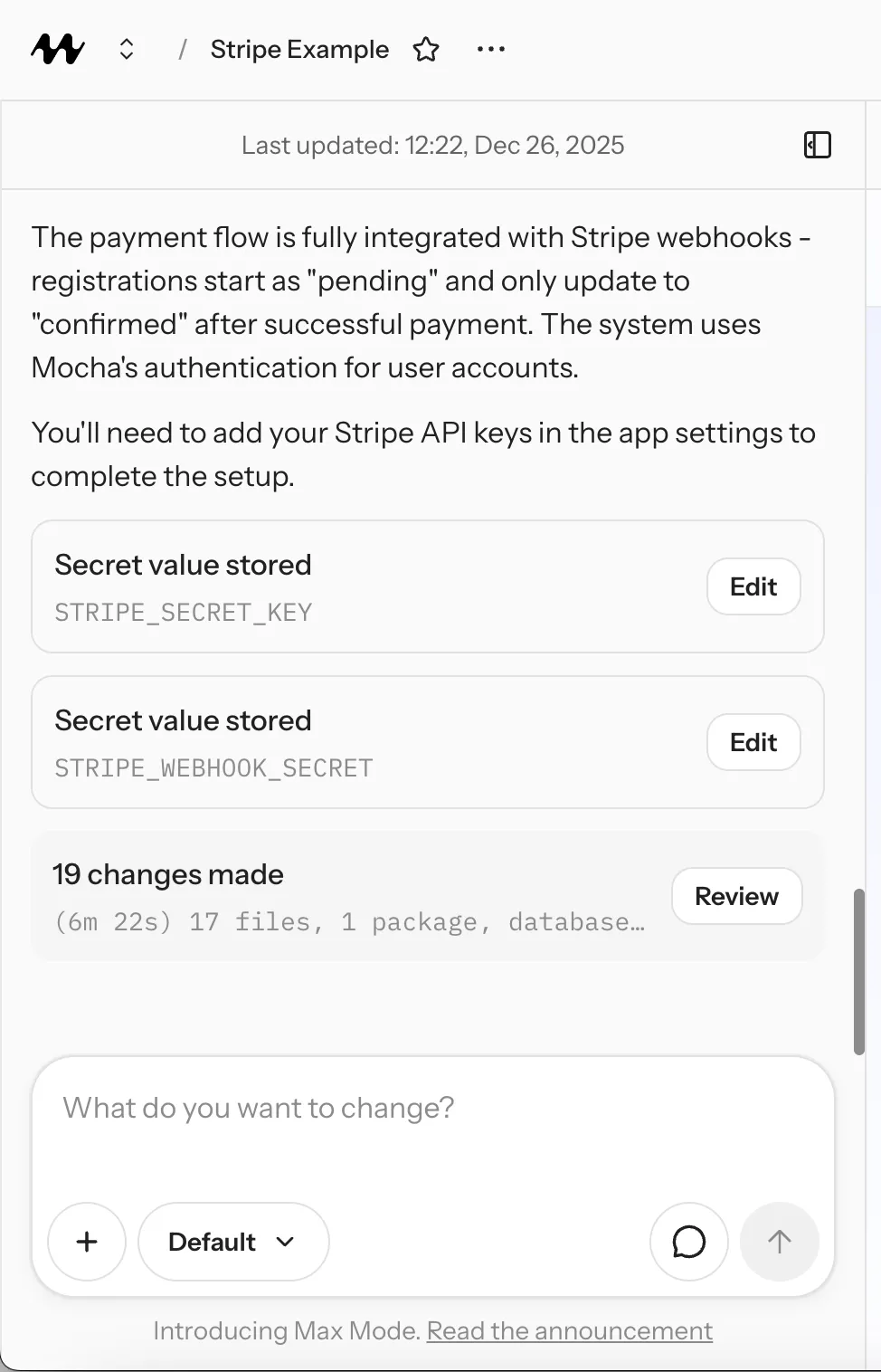Open the project switcher chevrons

pos(126,50)
